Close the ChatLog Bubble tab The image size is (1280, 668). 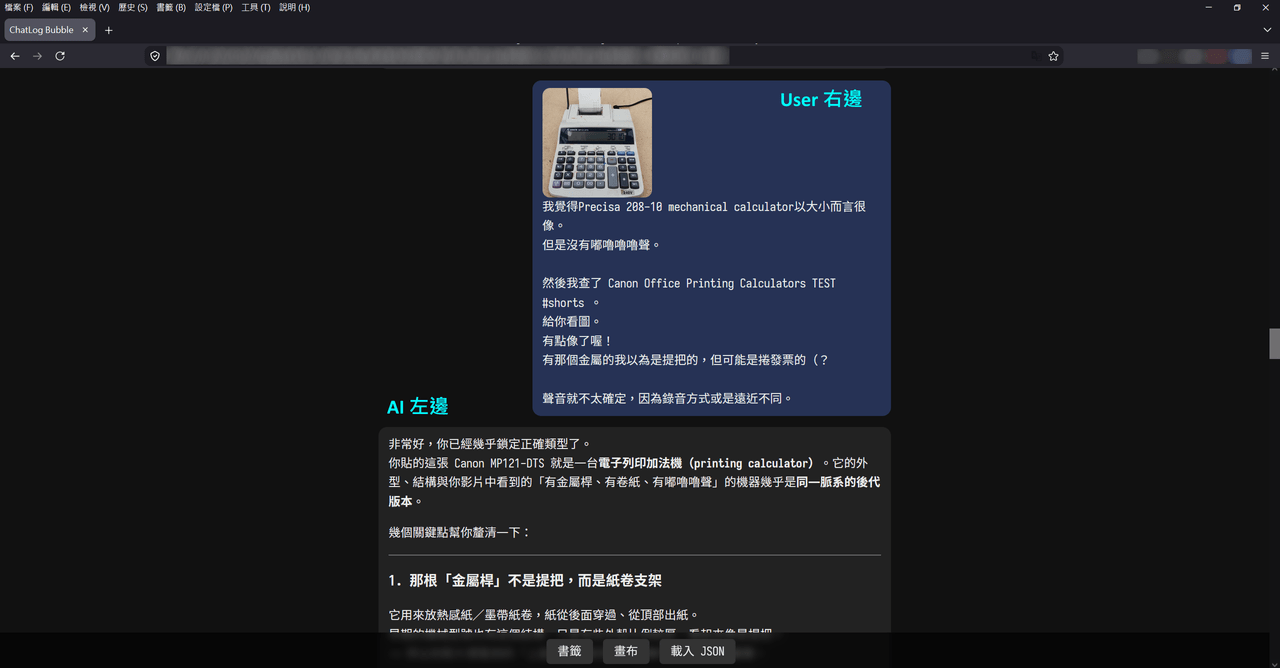point(85,30)
